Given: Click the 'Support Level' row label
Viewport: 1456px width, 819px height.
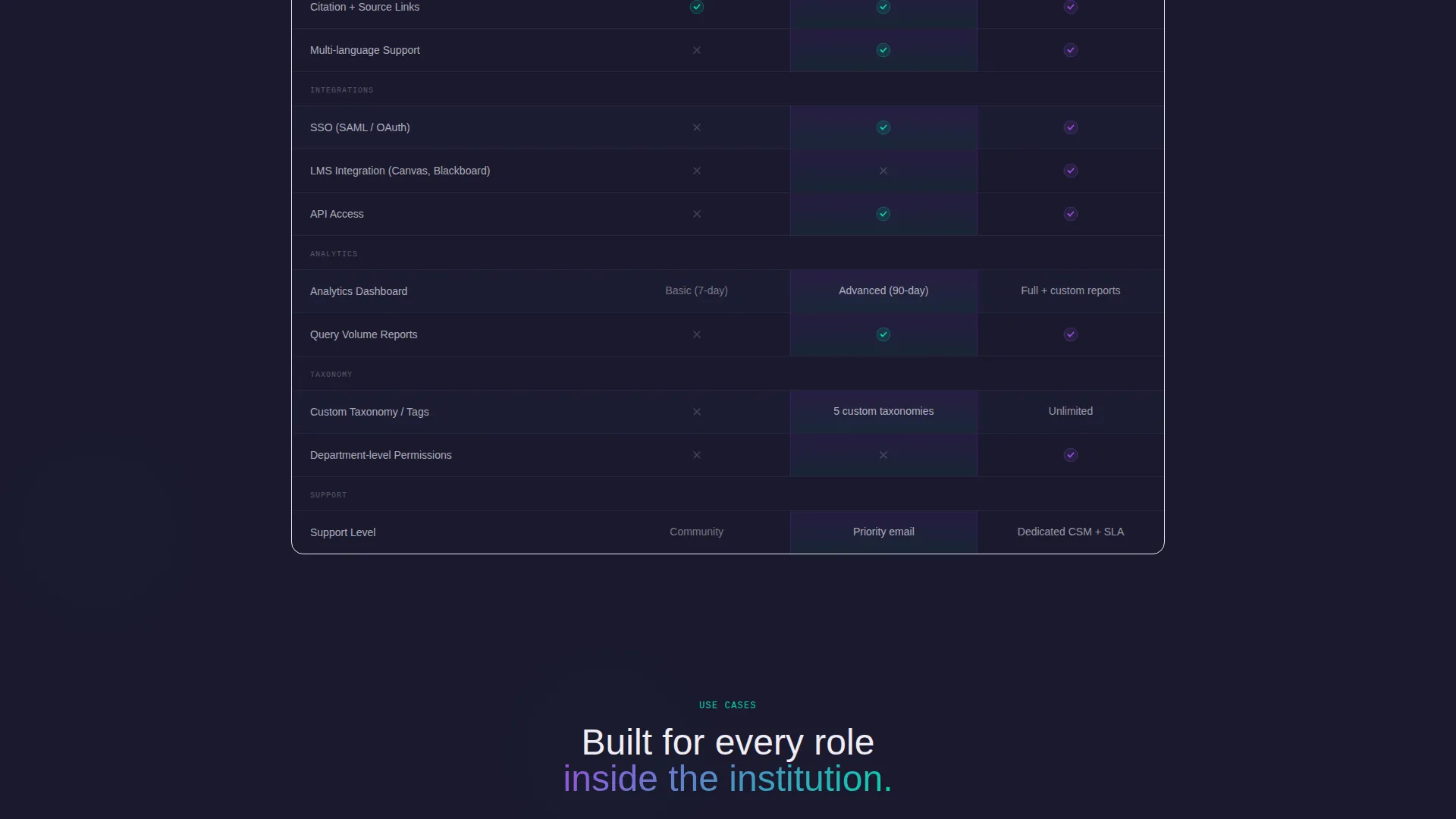Looking at the screenshot, I should point(343,532).
